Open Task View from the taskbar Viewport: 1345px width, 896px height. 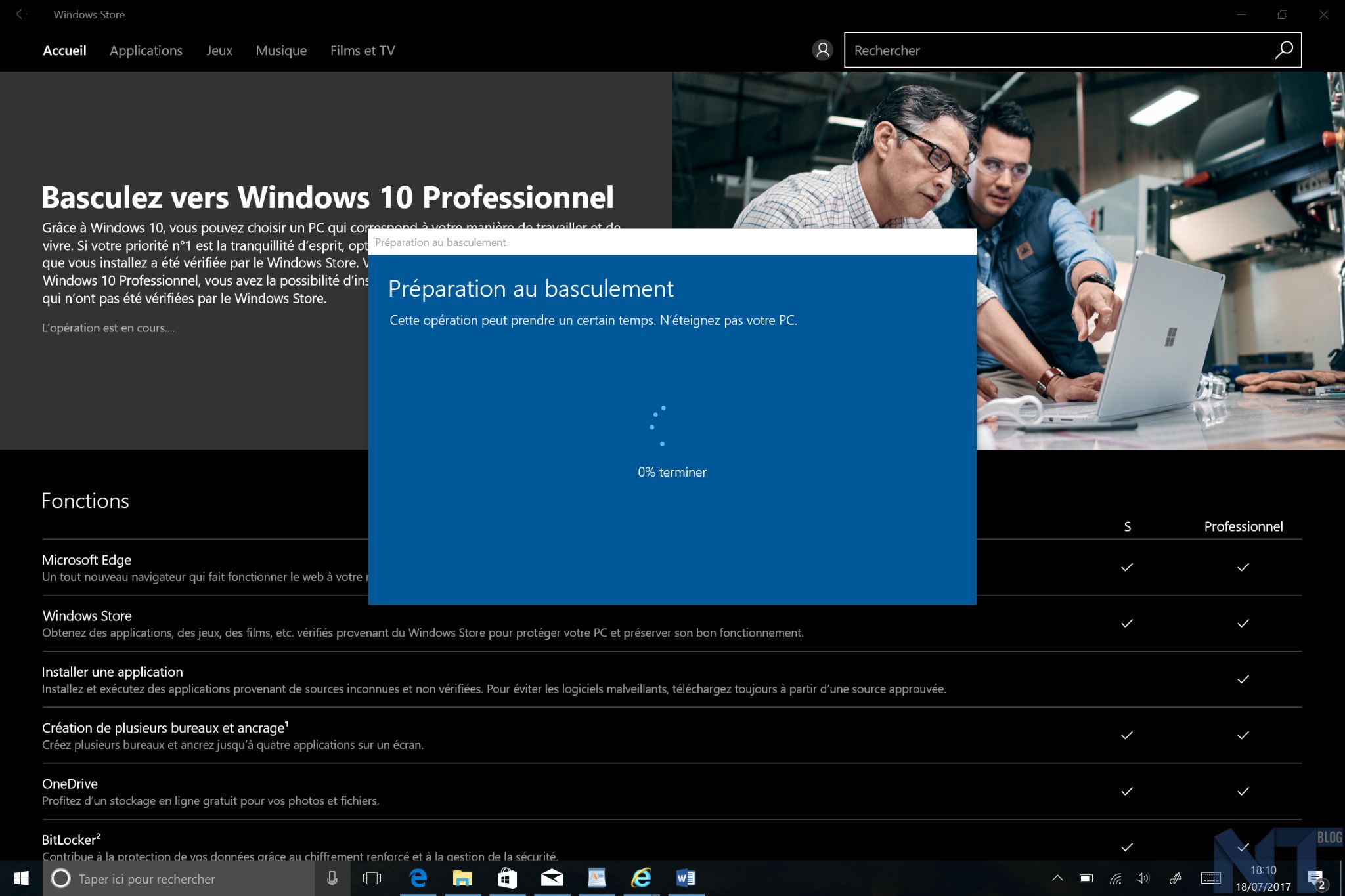[x=372, y=878]
